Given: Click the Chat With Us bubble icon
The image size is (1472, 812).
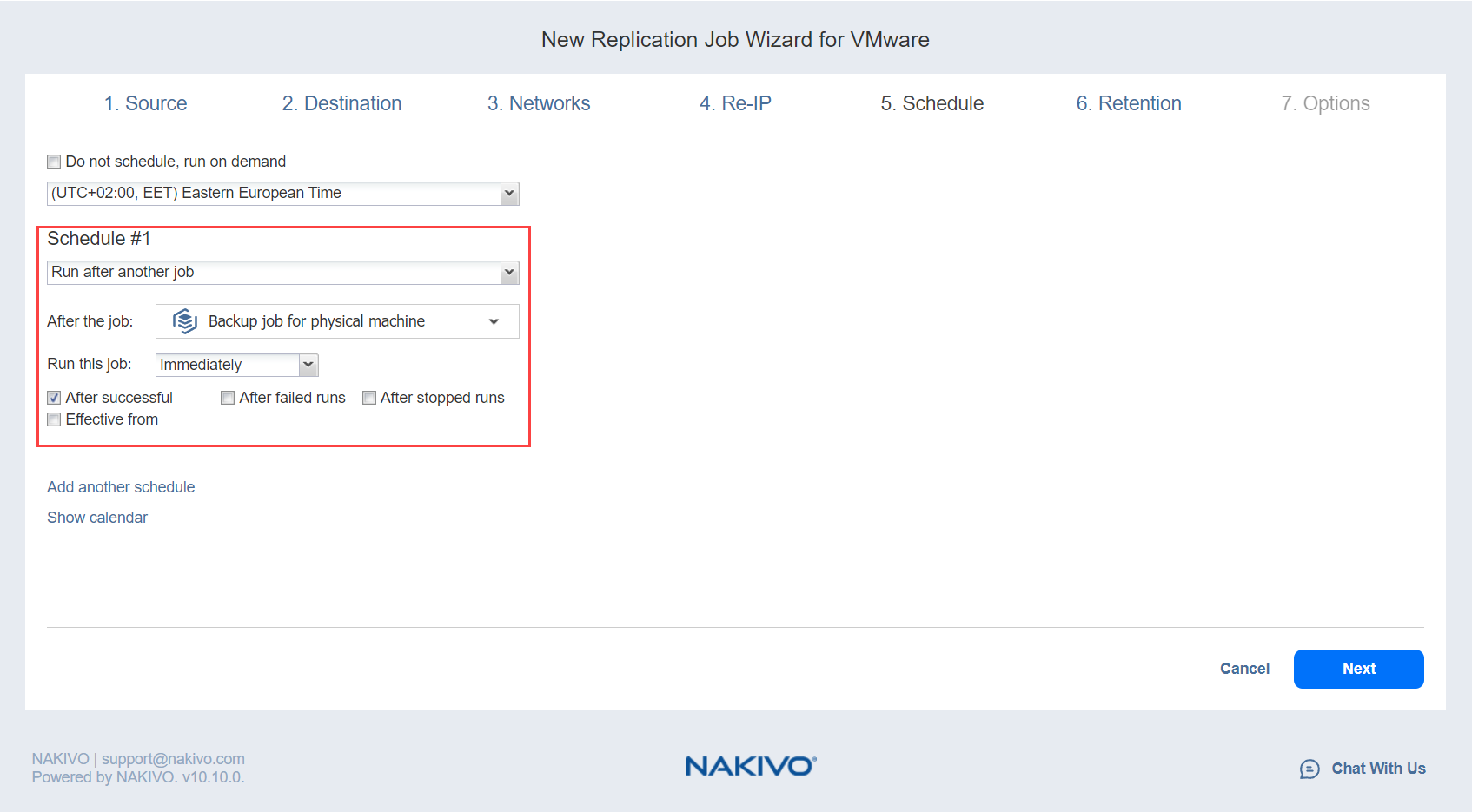Looking at the screenshot, I should click(x=1309, y=769).
